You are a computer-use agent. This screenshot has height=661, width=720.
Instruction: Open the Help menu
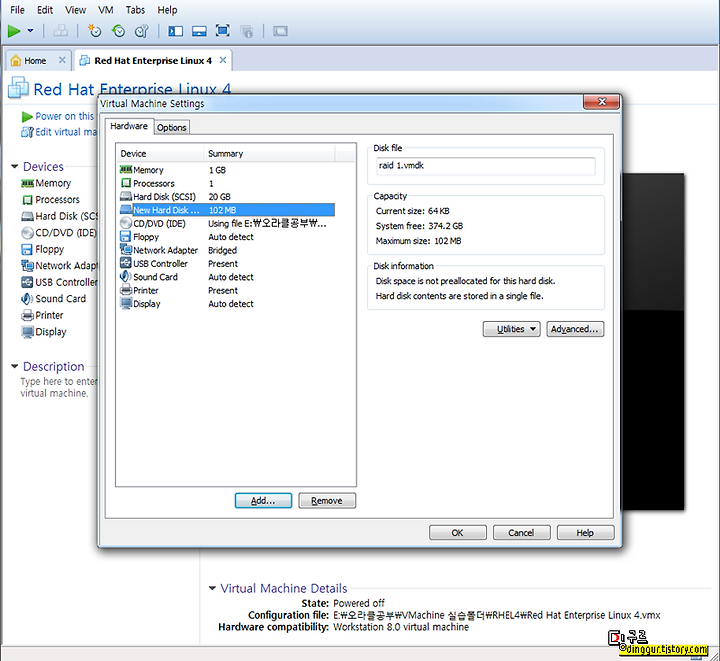point(167,10)
